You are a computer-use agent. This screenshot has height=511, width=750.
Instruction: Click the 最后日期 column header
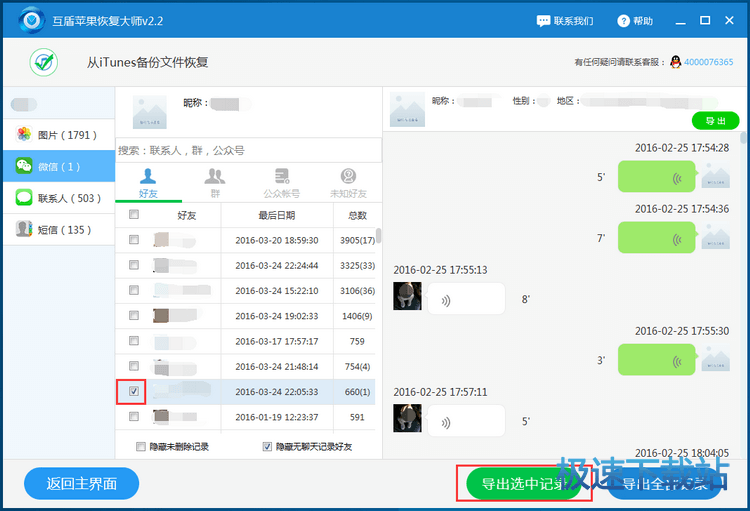[277, 215]
